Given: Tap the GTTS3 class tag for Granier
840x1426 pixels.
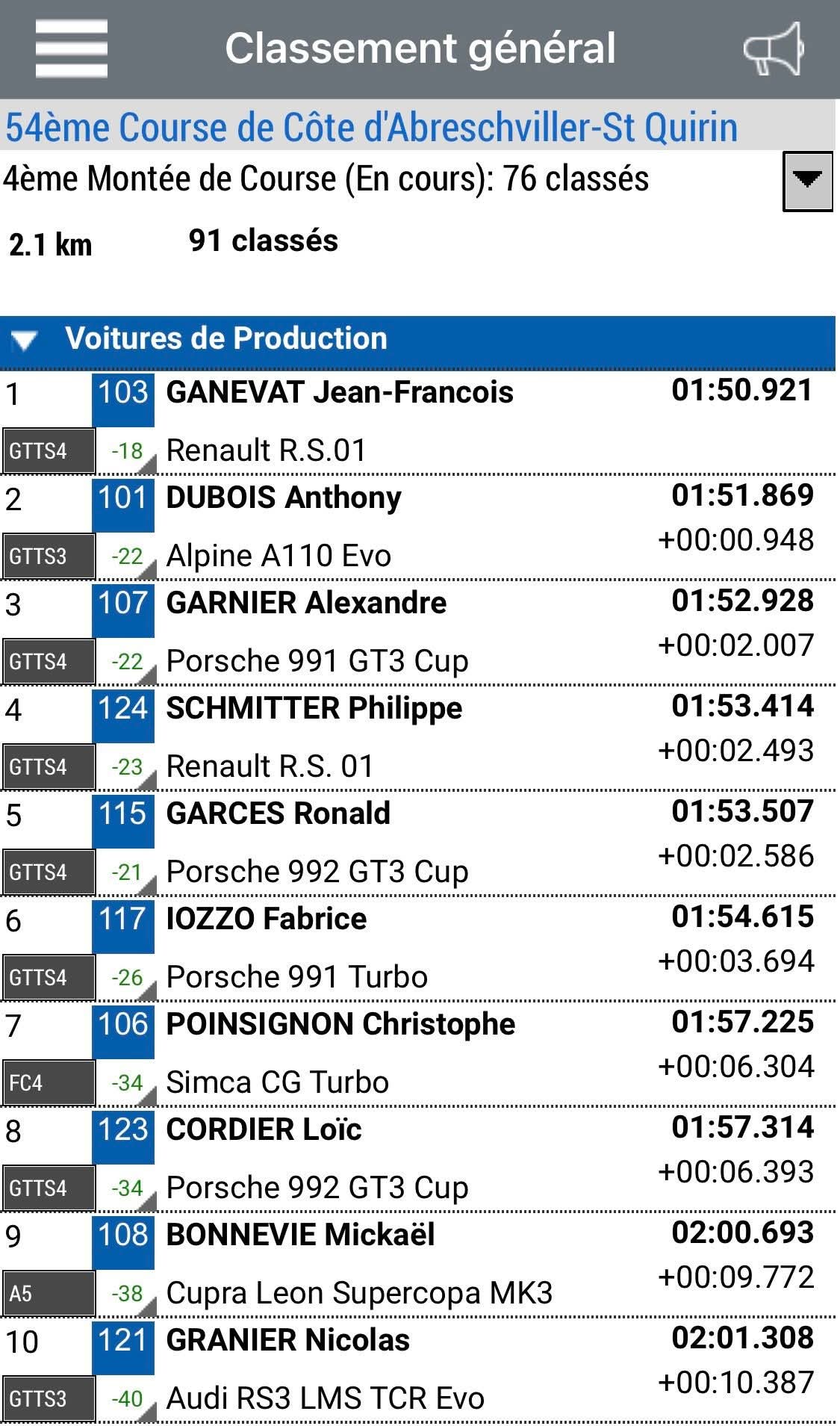Looking at the screenshot, I should click(48, 1399).
